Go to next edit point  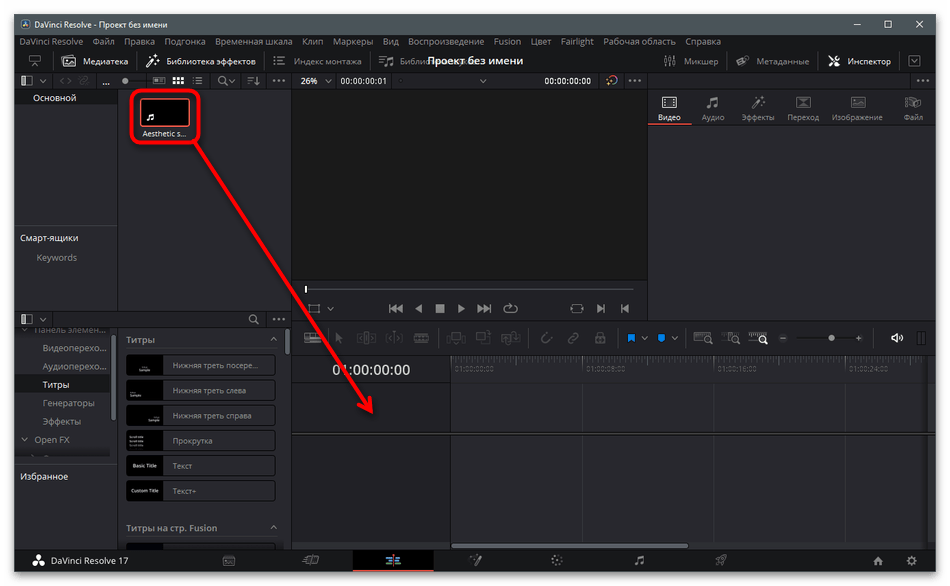point(600,308)
